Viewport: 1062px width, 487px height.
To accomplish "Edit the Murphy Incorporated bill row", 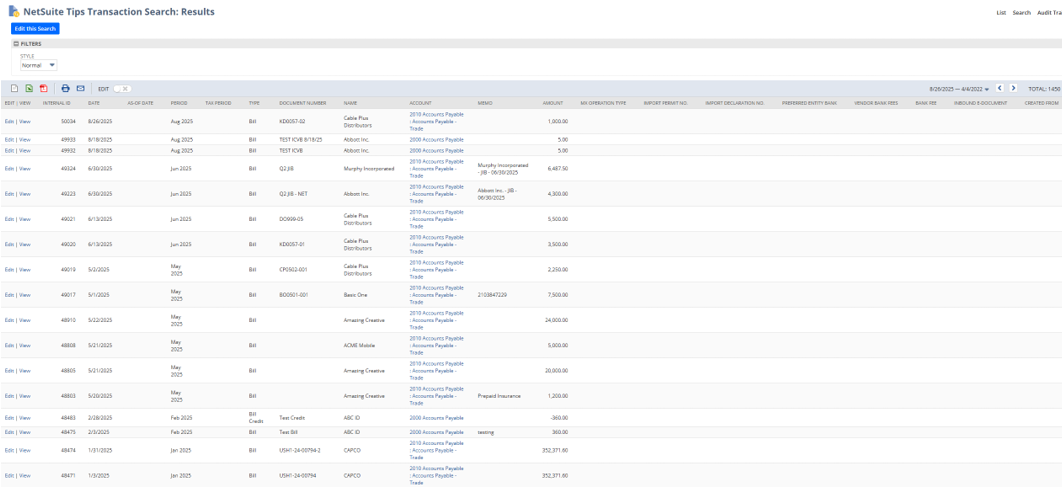I will coord(9,169).
